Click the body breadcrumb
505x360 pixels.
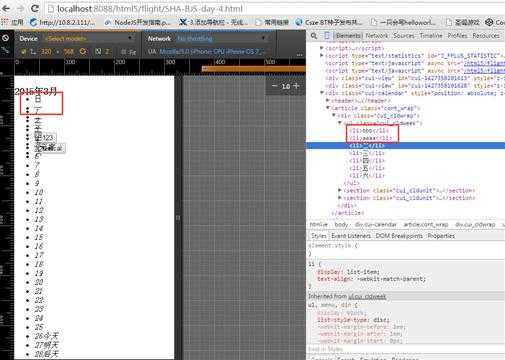tap(341, 225)
